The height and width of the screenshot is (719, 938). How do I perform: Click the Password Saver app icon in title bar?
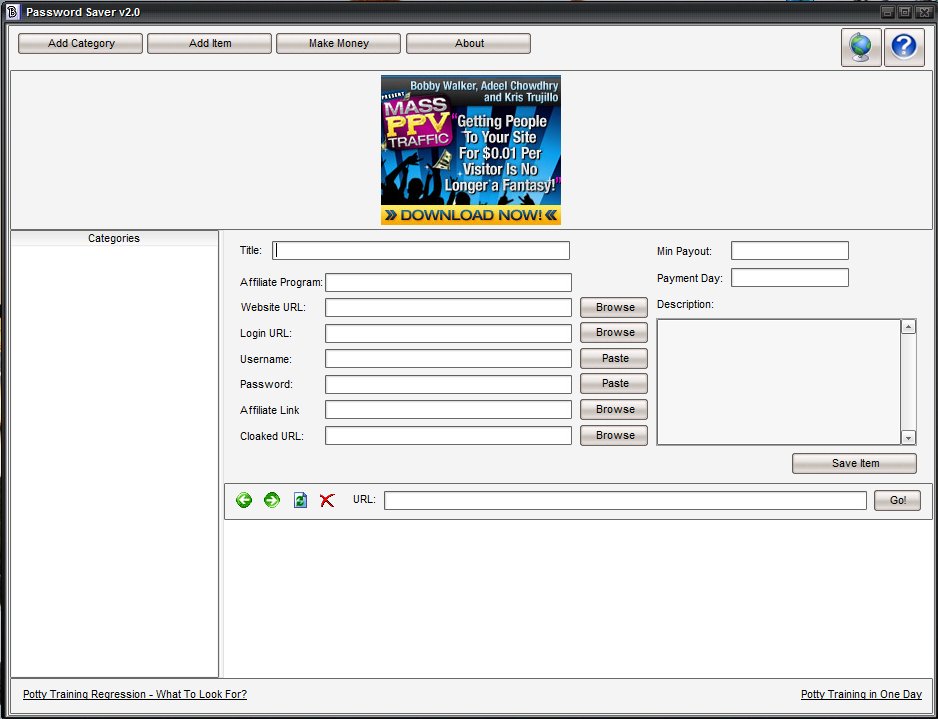point(13,12)
